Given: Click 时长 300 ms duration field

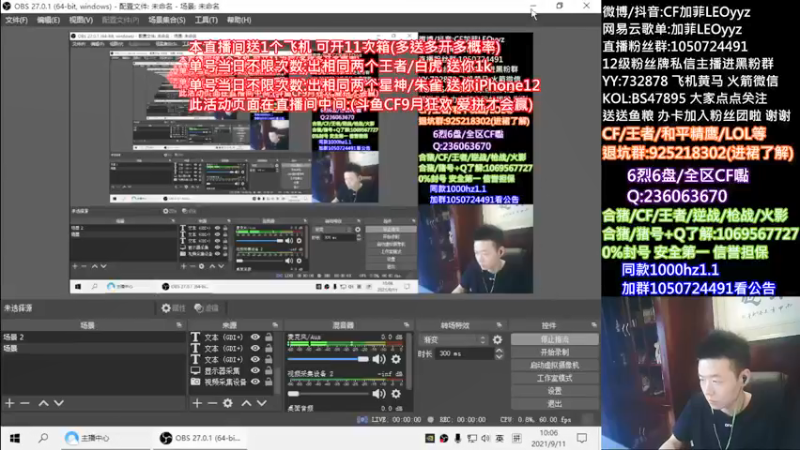Looking at the screenshot, I should click(x=464, y=354).
